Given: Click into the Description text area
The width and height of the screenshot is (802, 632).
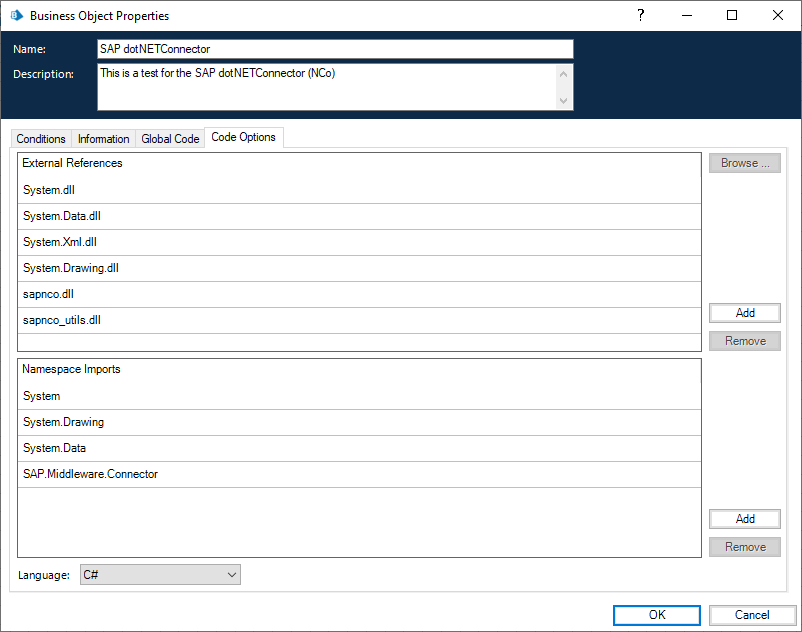Looking at the screenshot, I should click(x=326, y=87).
